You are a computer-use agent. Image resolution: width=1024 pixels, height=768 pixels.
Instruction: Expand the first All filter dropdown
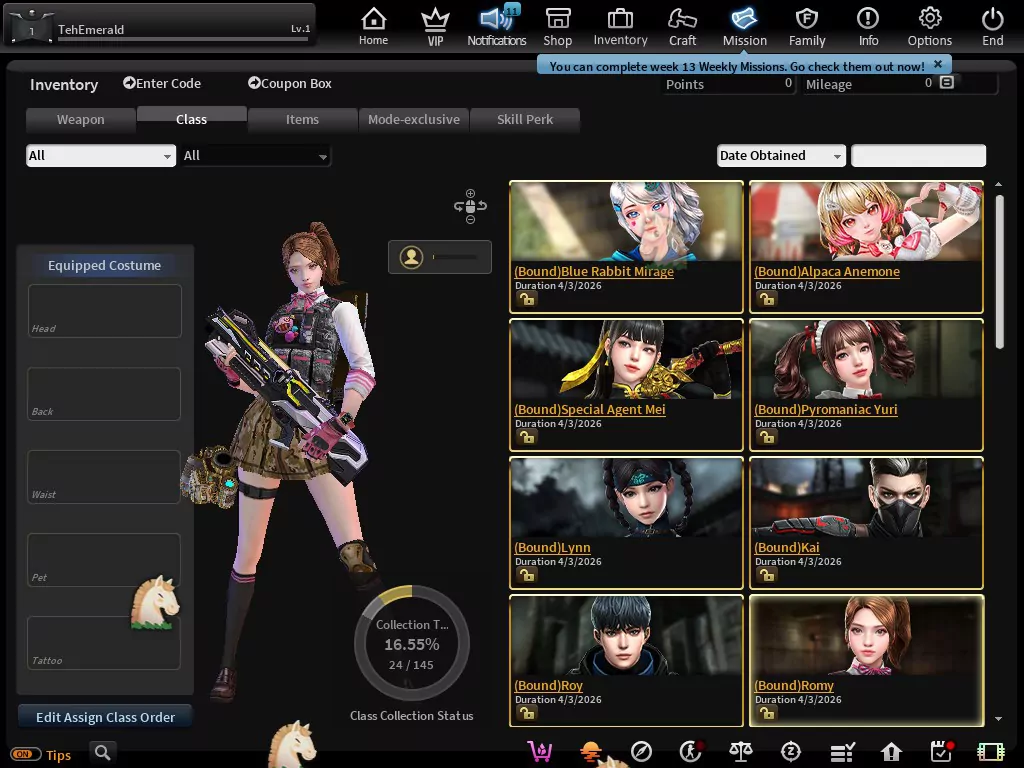100,155
